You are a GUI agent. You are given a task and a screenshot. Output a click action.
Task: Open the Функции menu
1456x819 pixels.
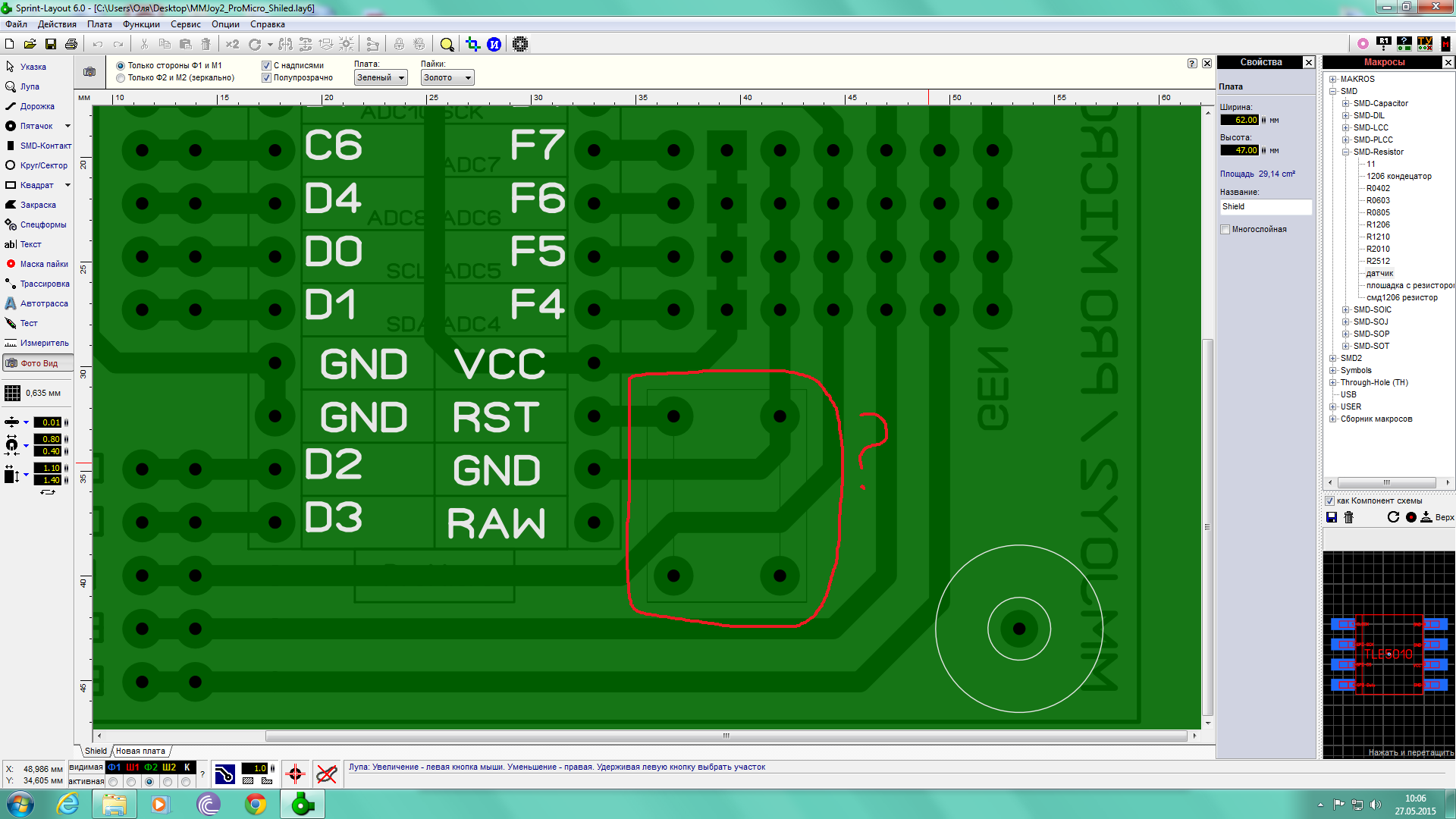point(141,24)
